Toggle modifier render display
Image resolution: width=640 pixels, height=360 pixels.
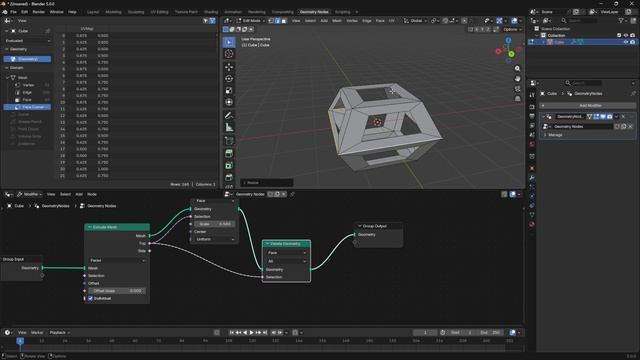click(x=609, y=117)
